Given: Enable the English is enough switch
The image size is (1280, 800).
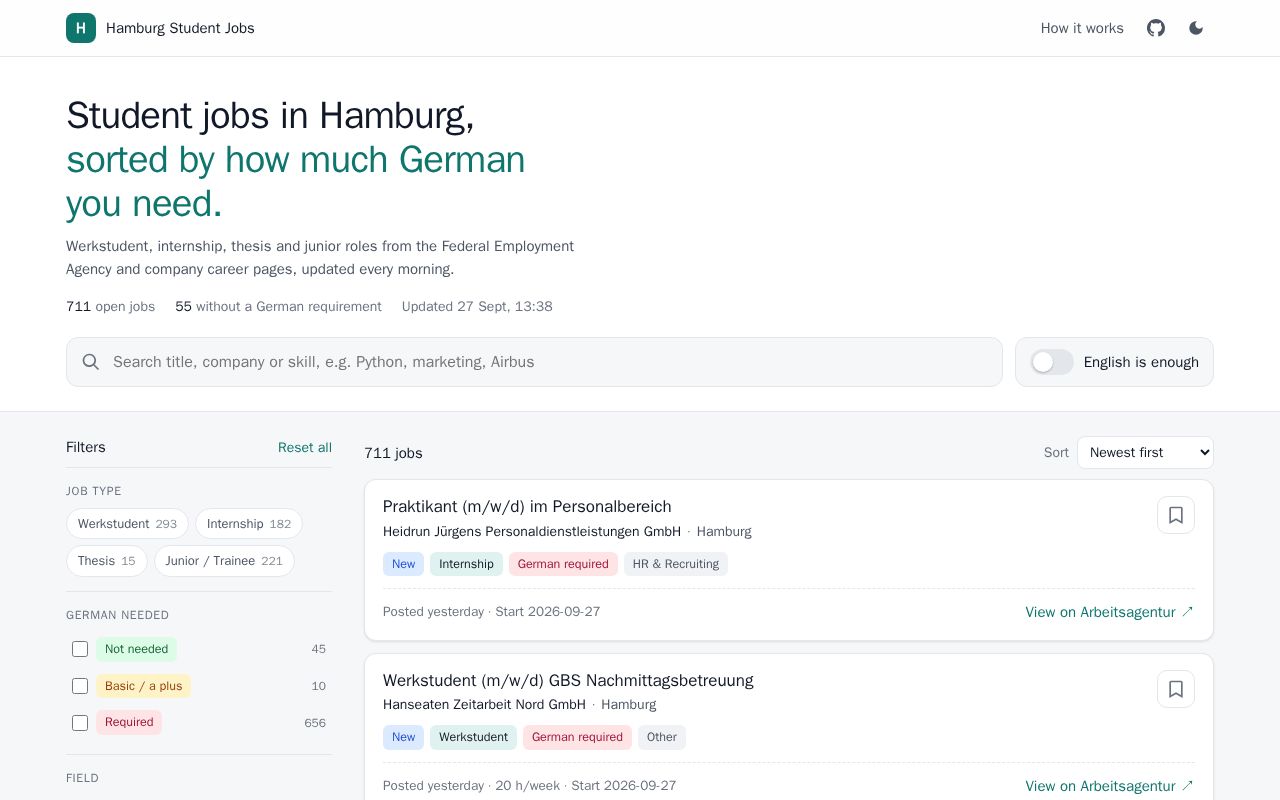Looking at the screenshot, I should click(1052, 362).
